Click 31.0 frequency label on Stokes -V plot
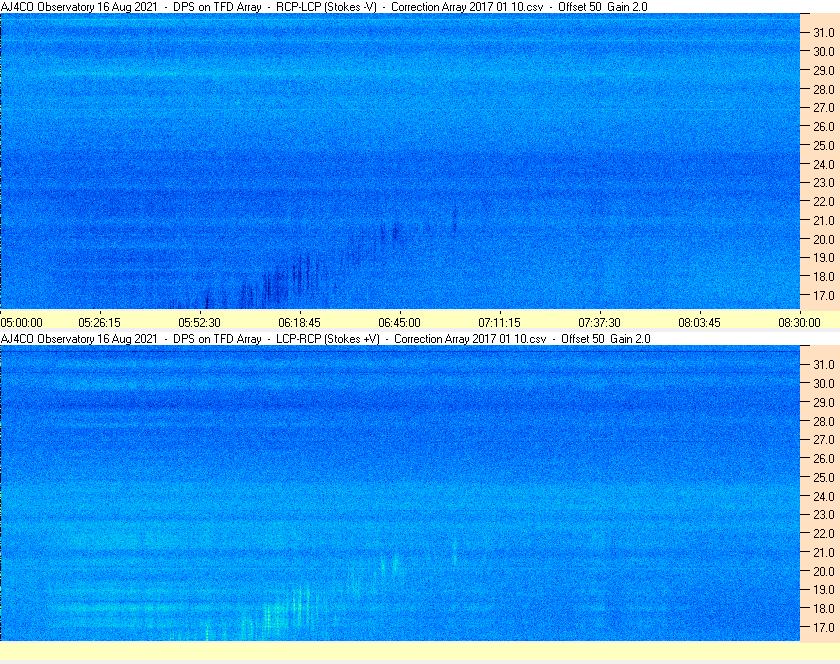840x664 pixels. tap(824, 33)
